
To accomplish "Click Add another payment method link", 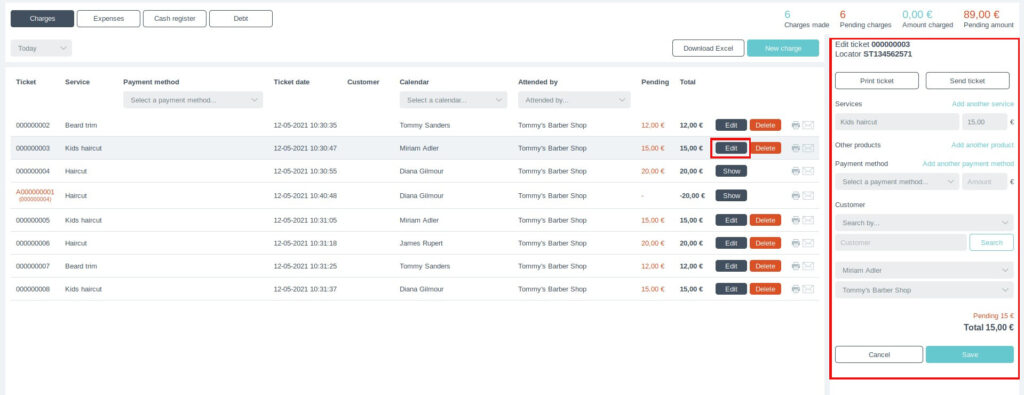I will pyautogui.click(x=968, y=164).
